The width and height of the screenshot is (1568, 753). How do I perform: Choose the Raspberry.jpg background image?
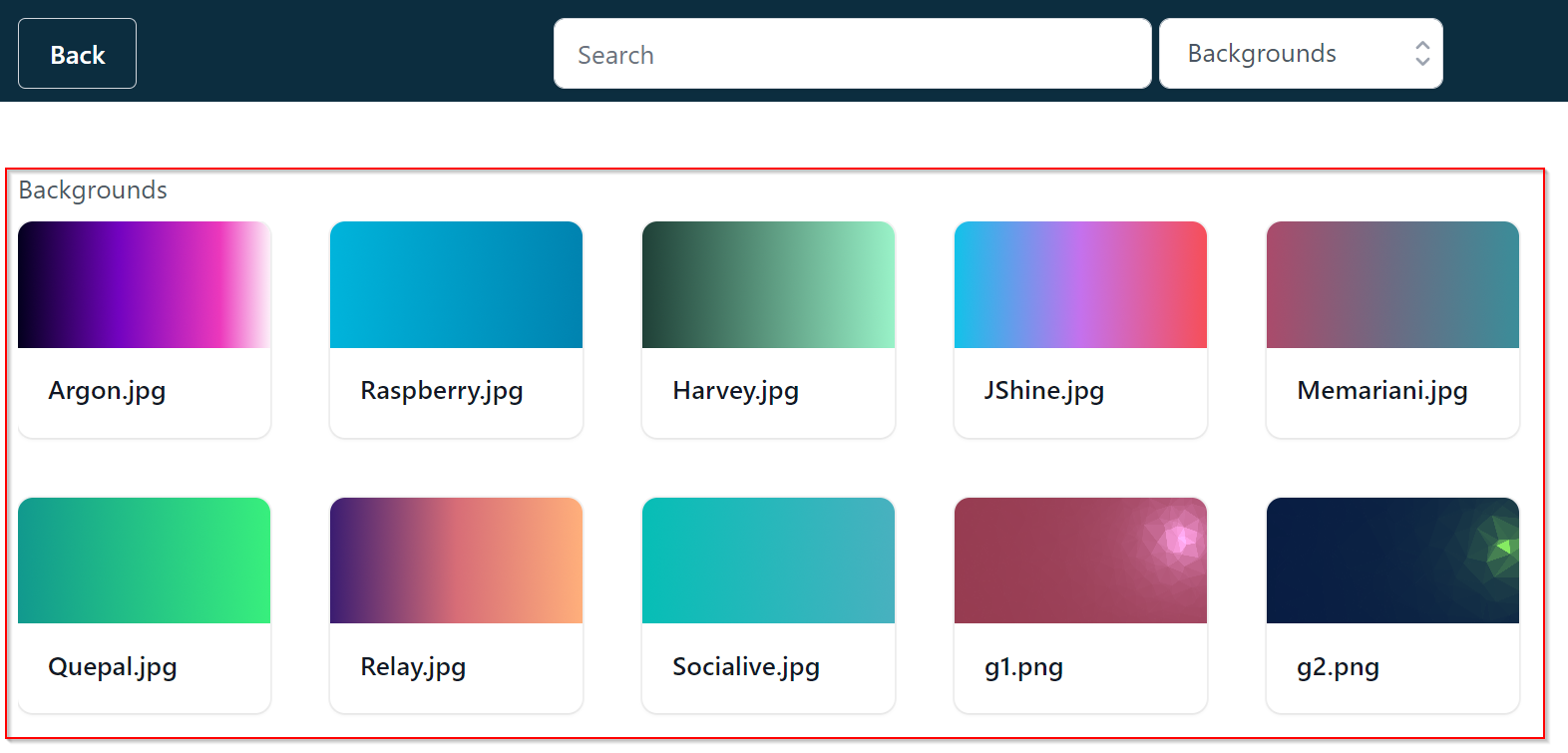[x=456, y=285]
